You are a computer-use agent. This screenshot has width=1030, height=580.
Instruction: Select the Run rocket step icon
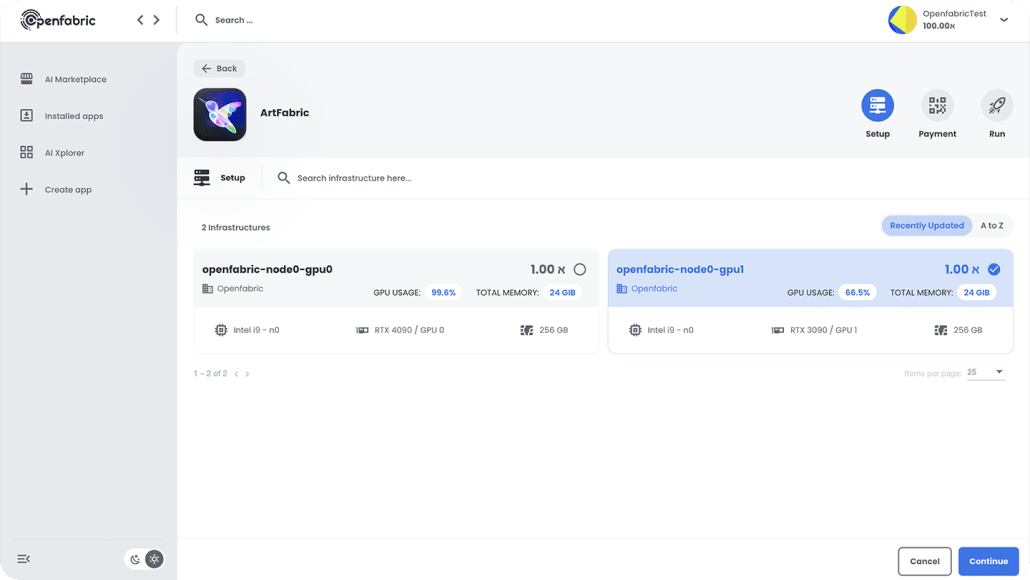tap(997, 105)
